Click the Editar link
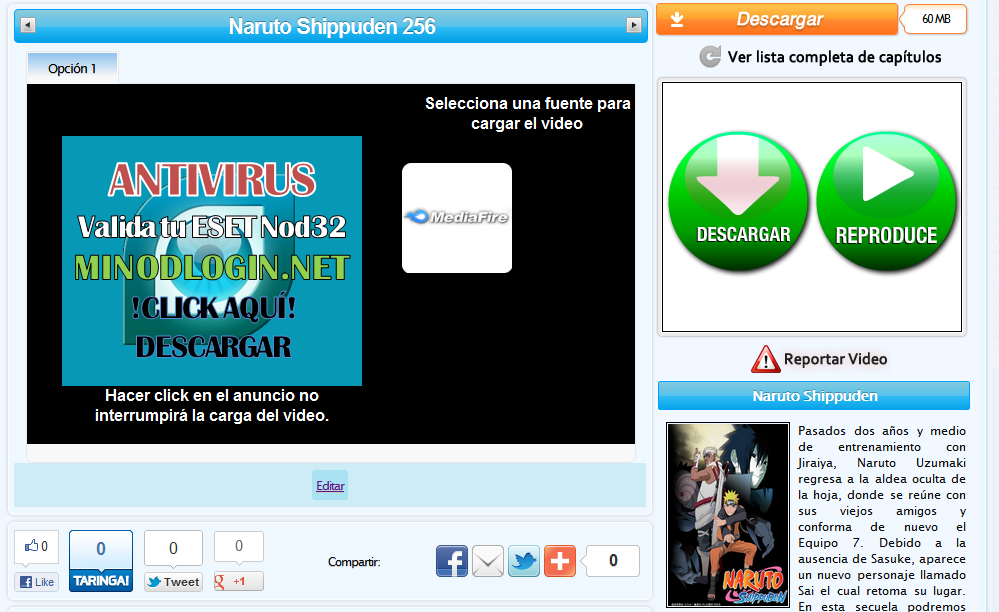Screen dimensions: 999x612 click(x=330, y=485)
